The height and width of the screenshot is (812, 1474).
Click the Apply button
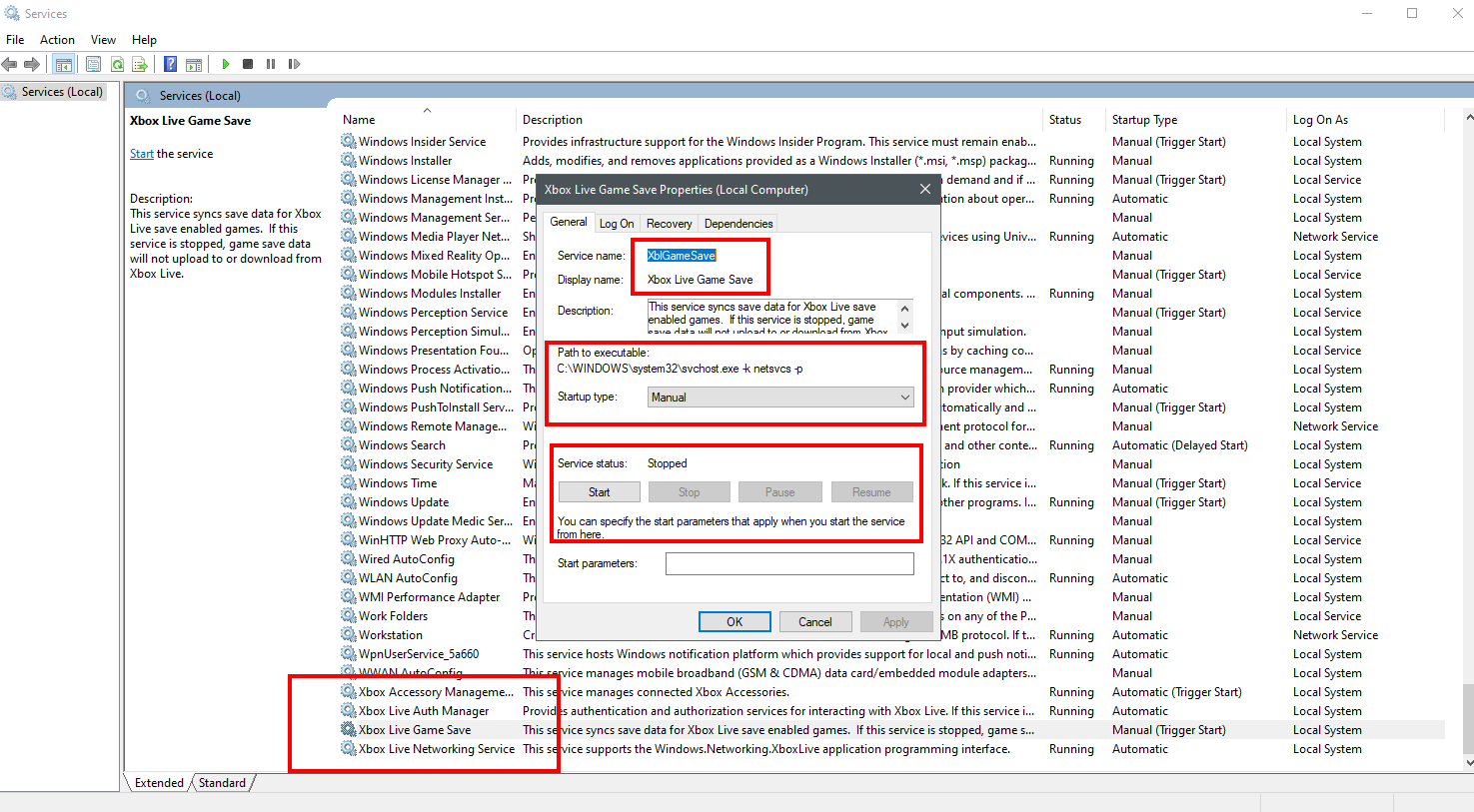click(896, 622)
